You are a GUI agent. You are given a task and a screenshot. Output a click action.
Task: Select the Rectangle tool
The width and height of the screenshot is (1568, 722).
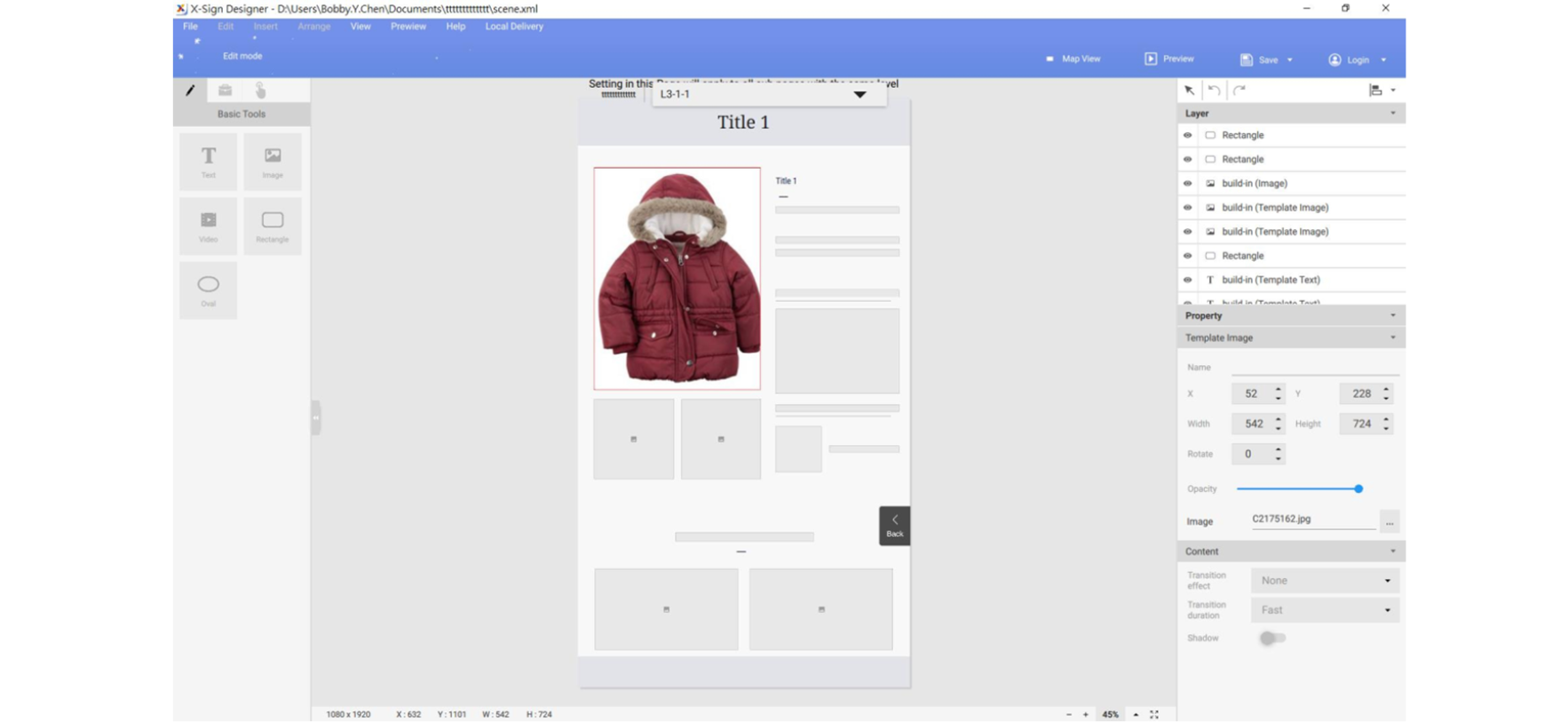click(273, 226)
